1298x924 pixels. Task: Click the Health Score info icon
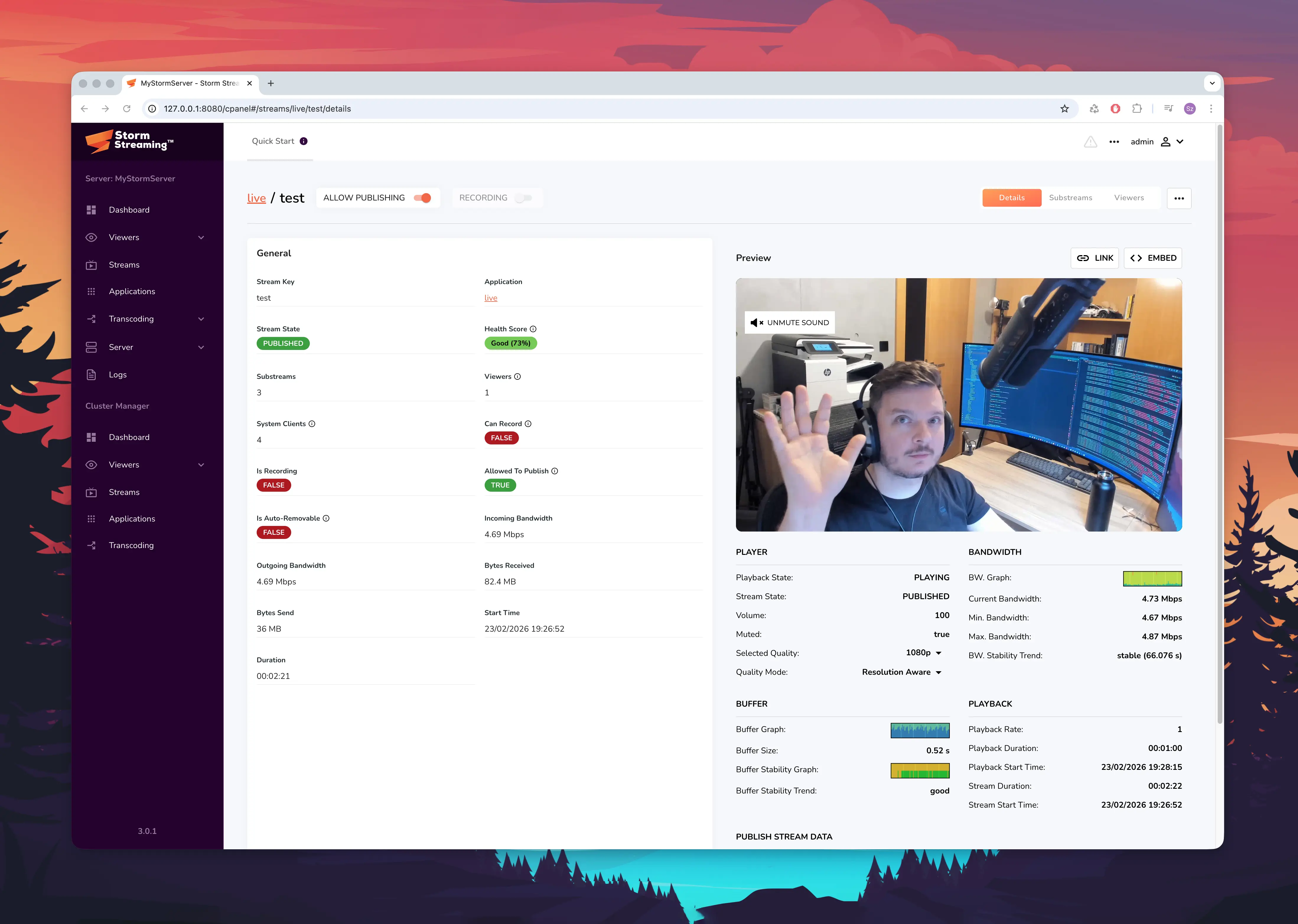point(533,329)
